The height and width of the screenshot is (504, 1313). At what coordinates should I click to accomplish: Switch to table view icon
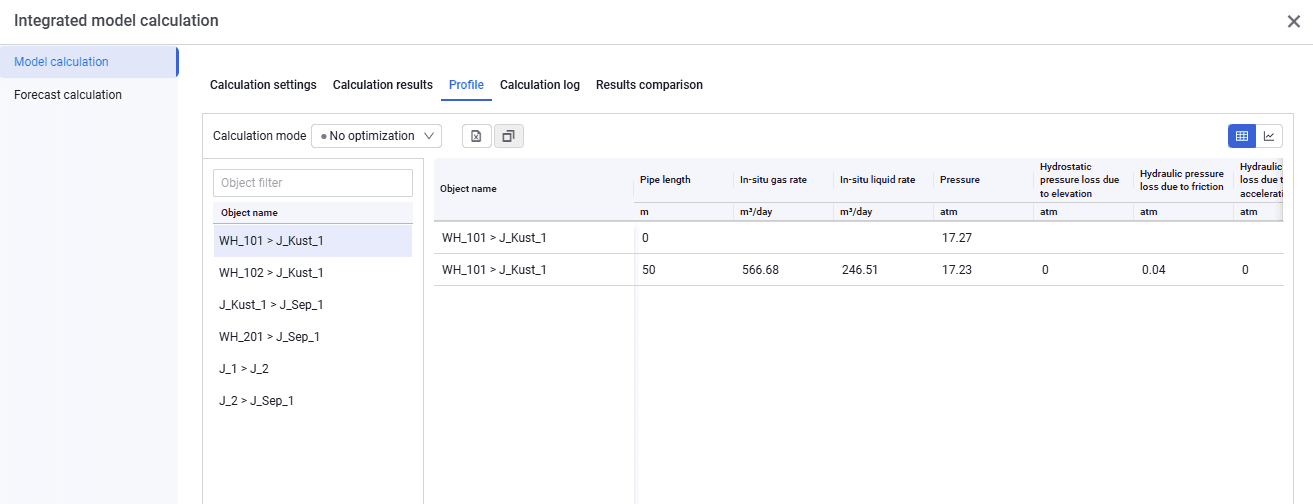pyautogui.click(x=1242, y=136)
